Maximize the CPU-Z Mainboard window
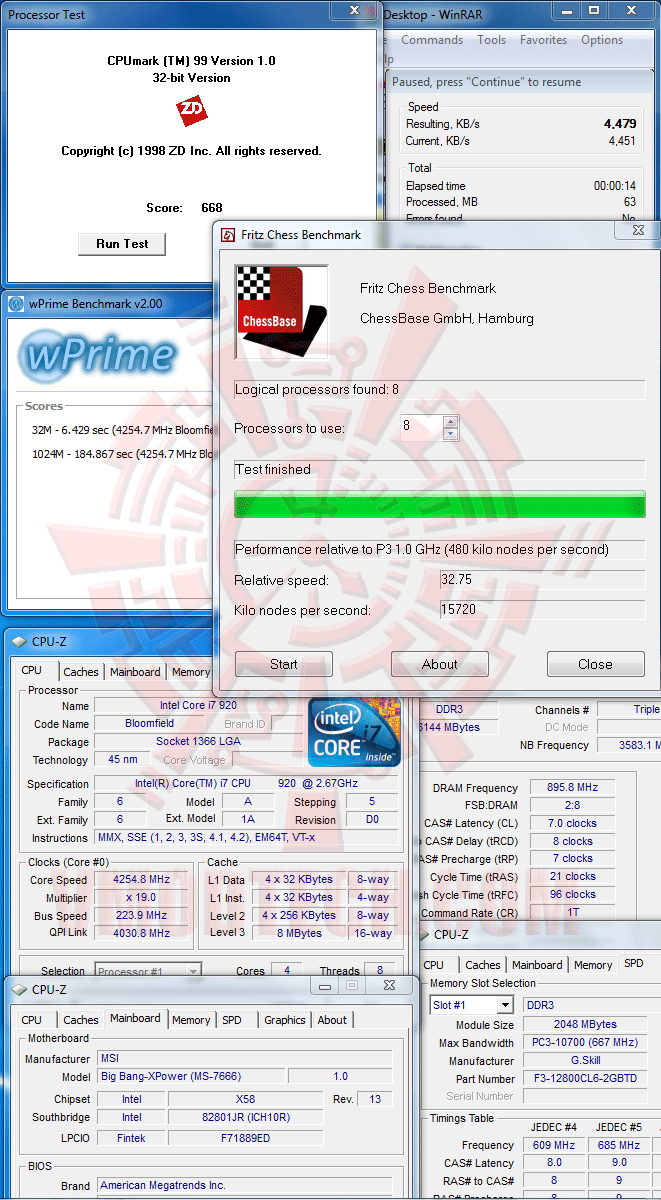This screenshot has width=661, height=1200. coord(352,985)
